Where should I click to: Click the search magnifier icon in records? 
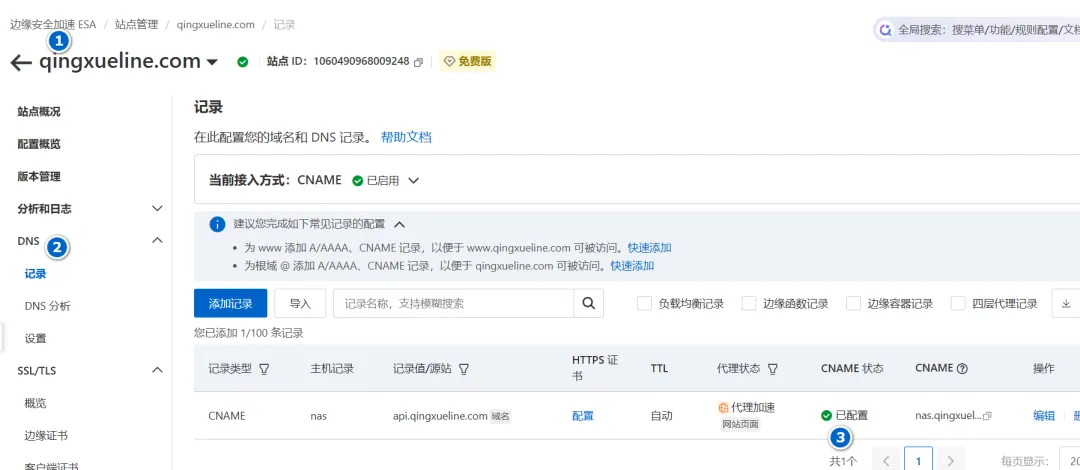[588, 303]
